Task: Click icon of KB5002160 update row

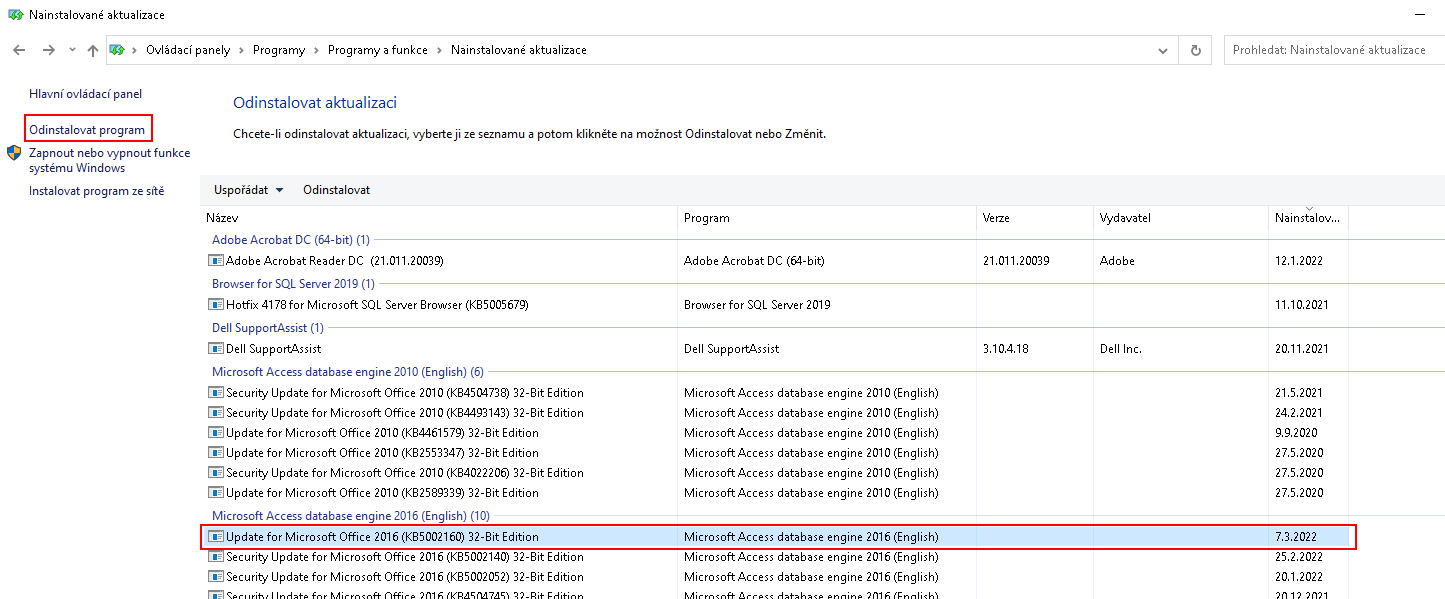Action: point(216,537)
